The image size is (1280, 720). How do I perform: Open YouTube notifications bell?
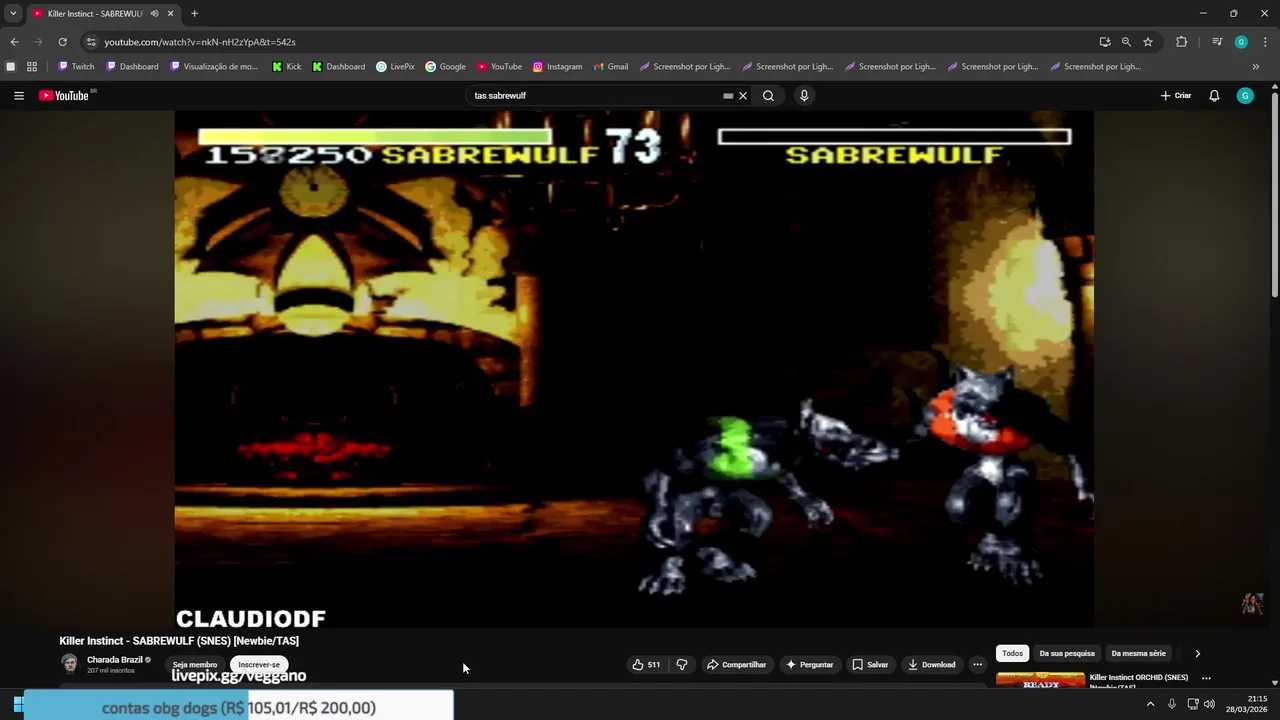1214,96
